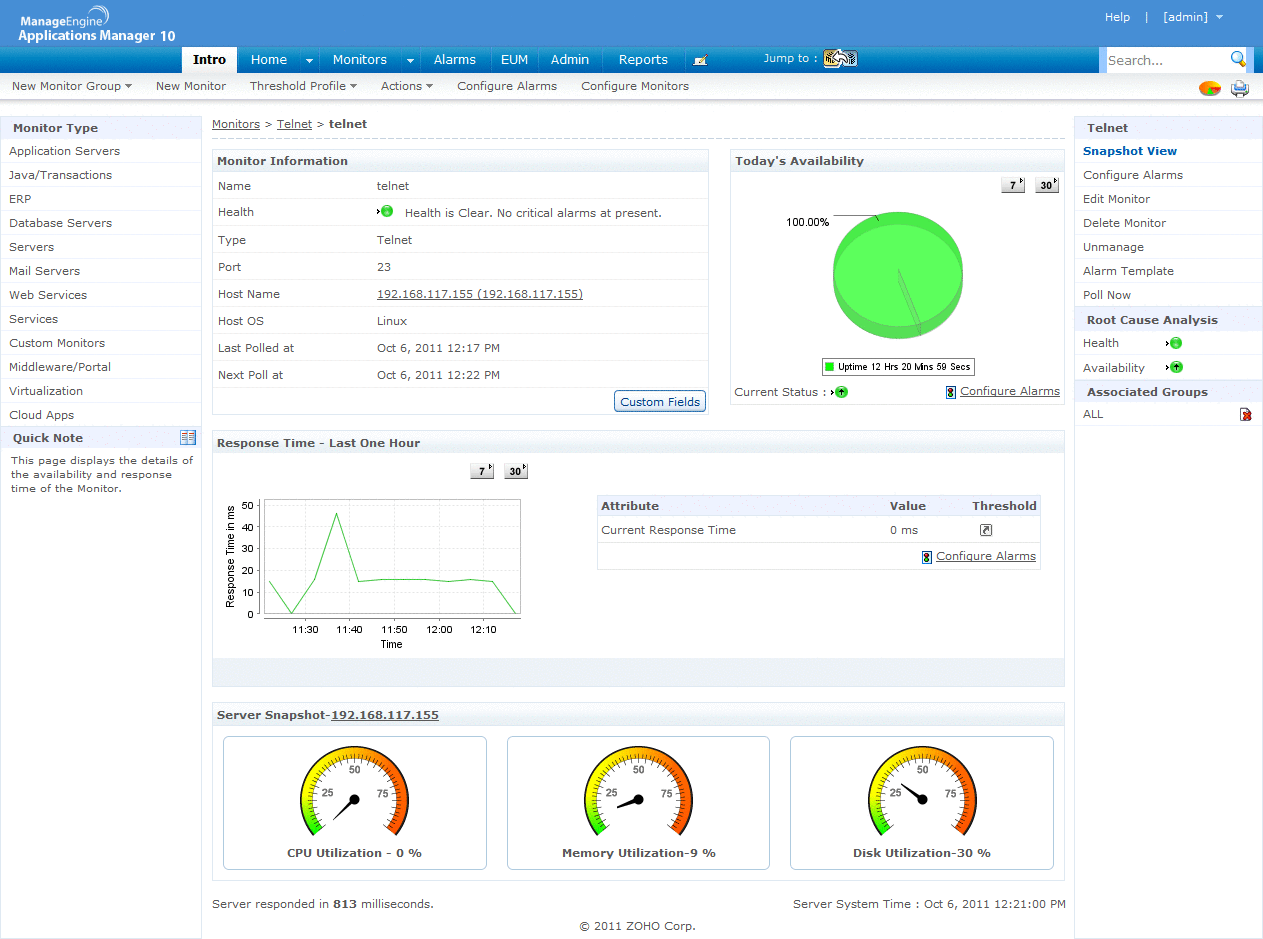The width and height of the screenshot is (1263, 939).
Task: Click the Custom Fields button
Action: point(660,400)
